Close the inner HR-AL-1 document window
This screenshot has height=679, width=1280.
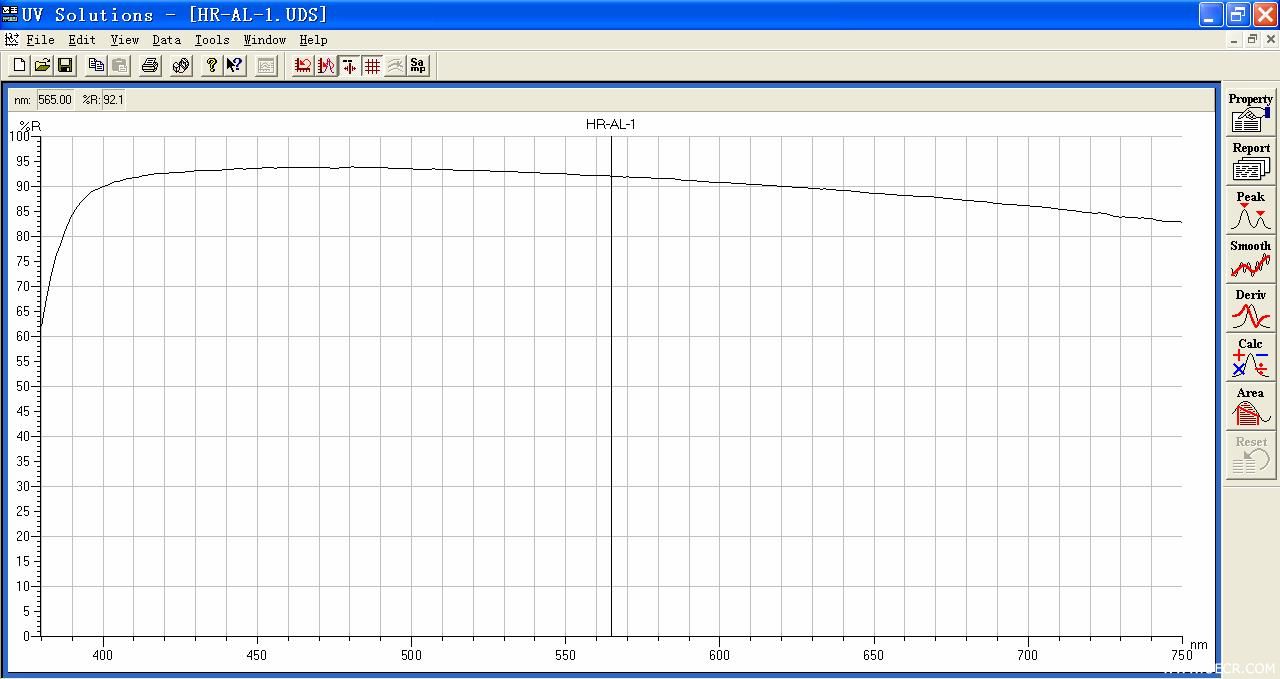(x=1270, y=40)
